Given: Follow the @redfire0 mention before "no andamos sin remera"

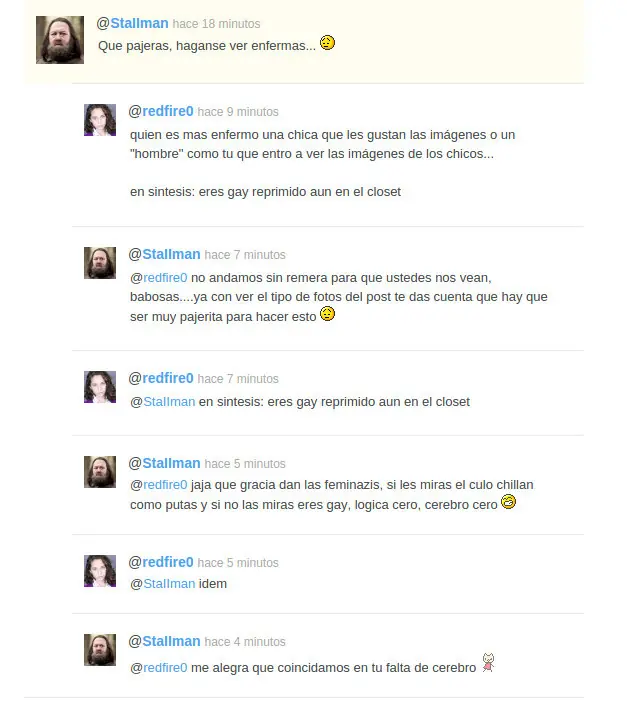Looking at the screenshot, I should pyautogui.click(x=159, y=278).
